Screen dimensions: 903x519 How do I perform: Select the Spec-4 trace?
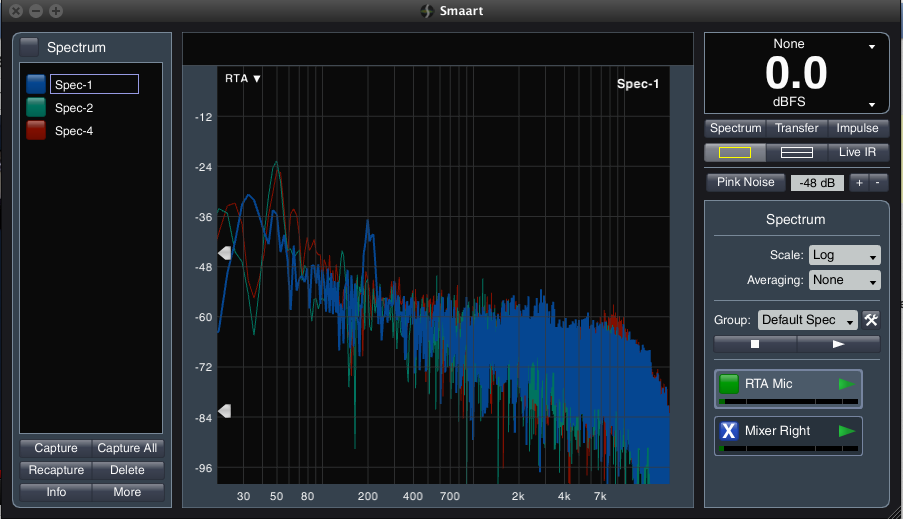(74, 131)
